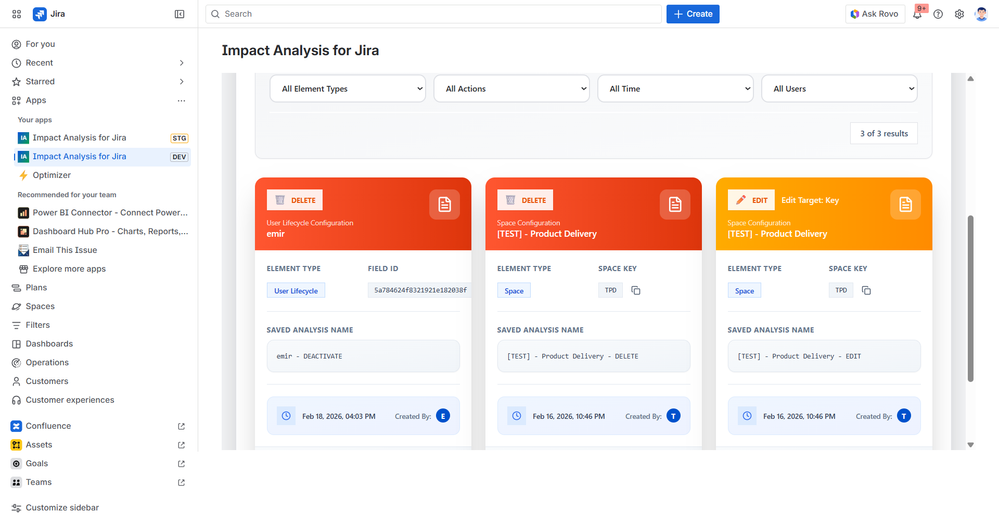Image resolution: width=999 pixels, height=524 pixels.
Task: Click creator avatar E on emir card
Action: point(443,416)
